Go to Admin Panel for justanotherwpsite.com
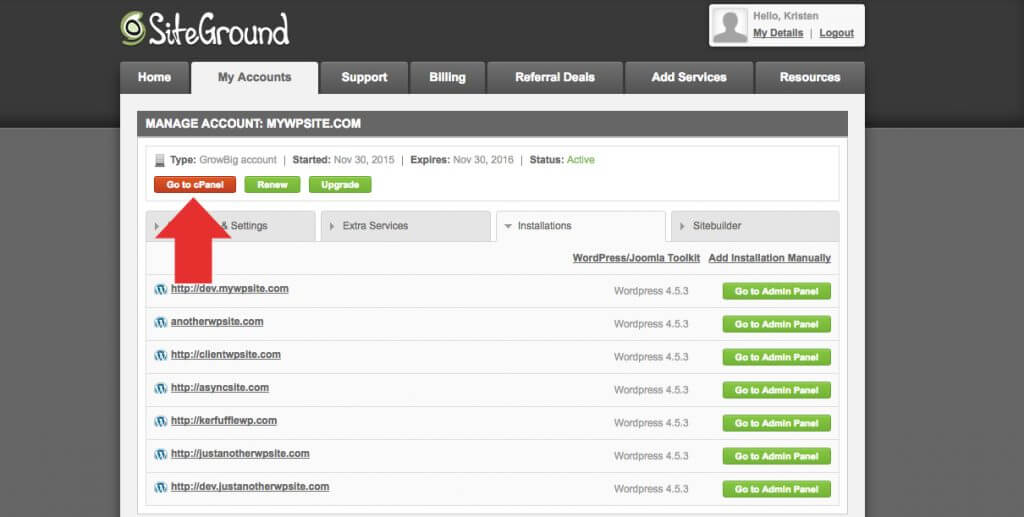1024x517 pixels. tap(776, 456)
